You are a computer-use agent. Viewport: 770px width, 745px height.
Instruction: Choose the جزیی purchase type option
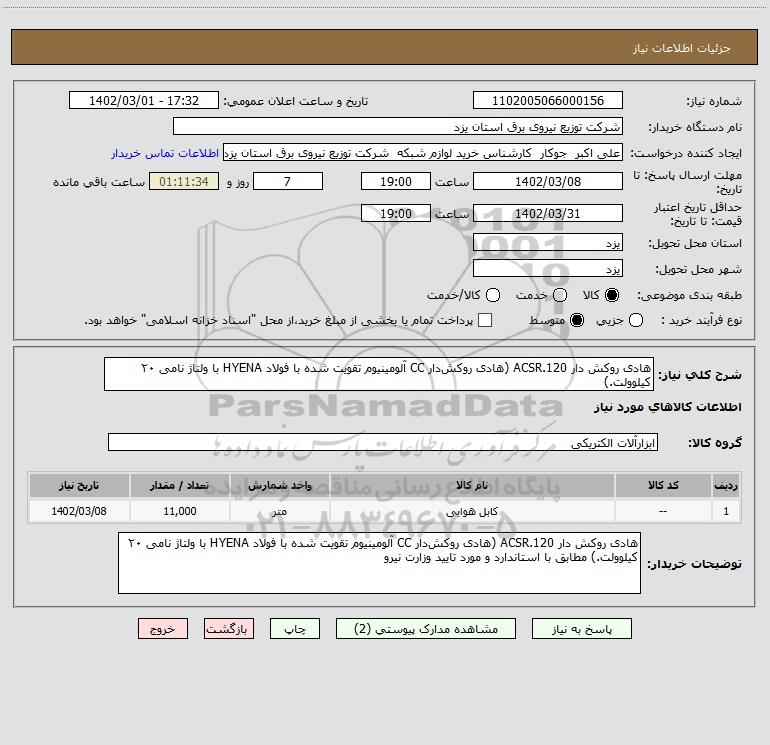(635, 320)
